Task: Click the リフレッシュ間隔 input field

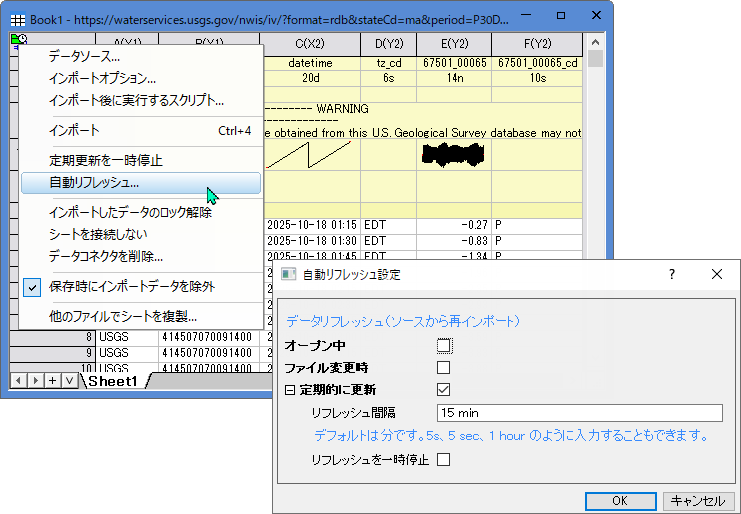Action: pos(579,413)
